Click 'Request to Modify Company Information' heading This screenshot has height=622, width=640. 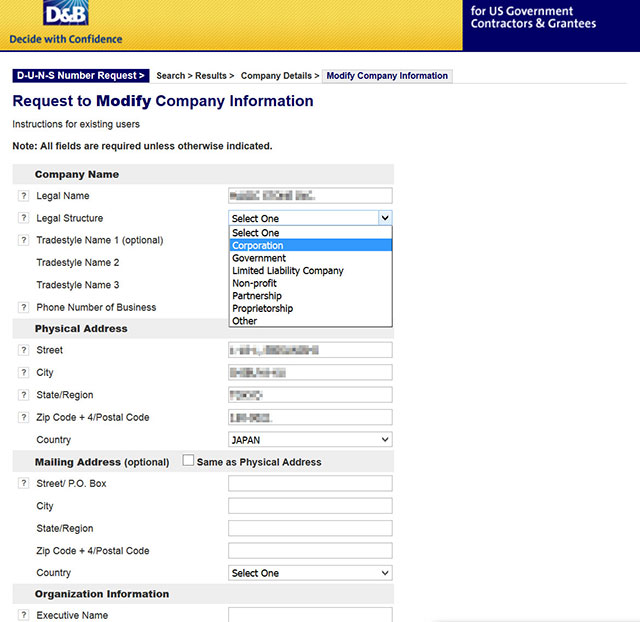pyautogui.click(x=163, y=101)
